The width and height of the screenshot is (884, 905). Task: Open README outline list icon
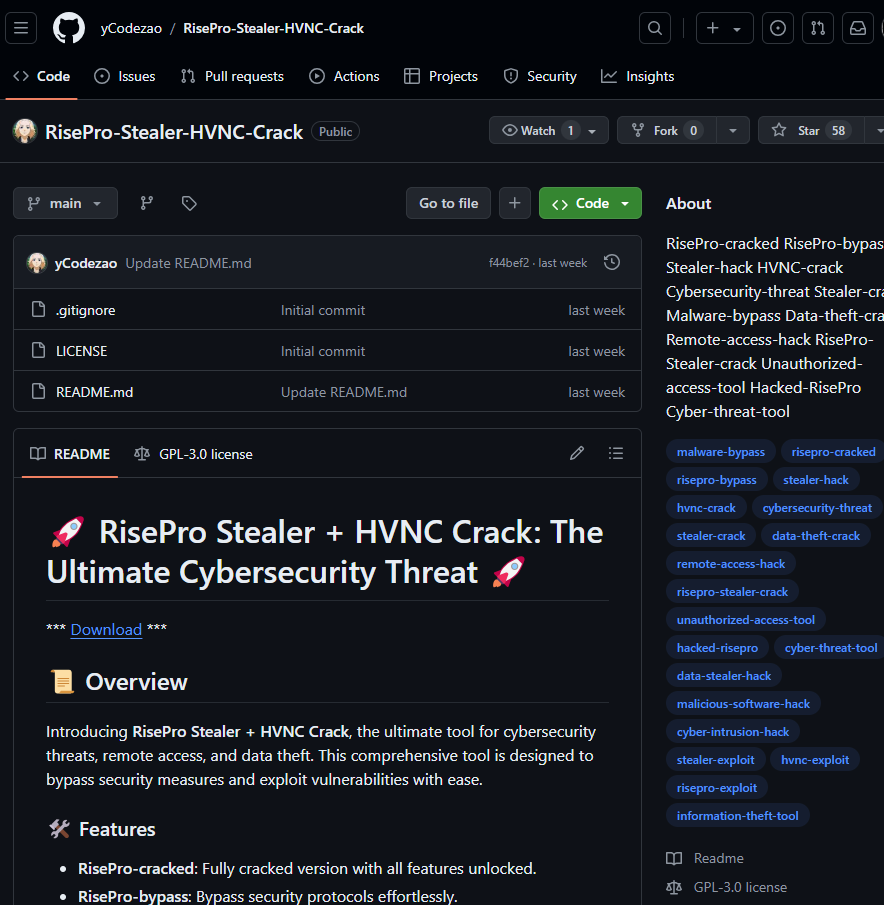616,453
